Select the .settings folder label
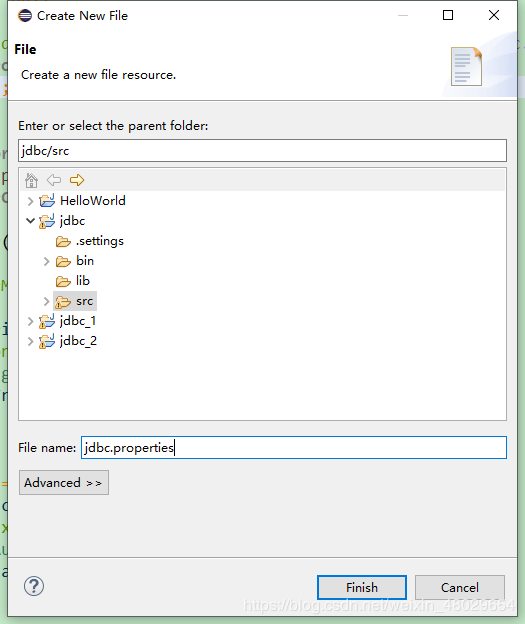The height and width of the screenshot is (624, 525). [100, 241]
